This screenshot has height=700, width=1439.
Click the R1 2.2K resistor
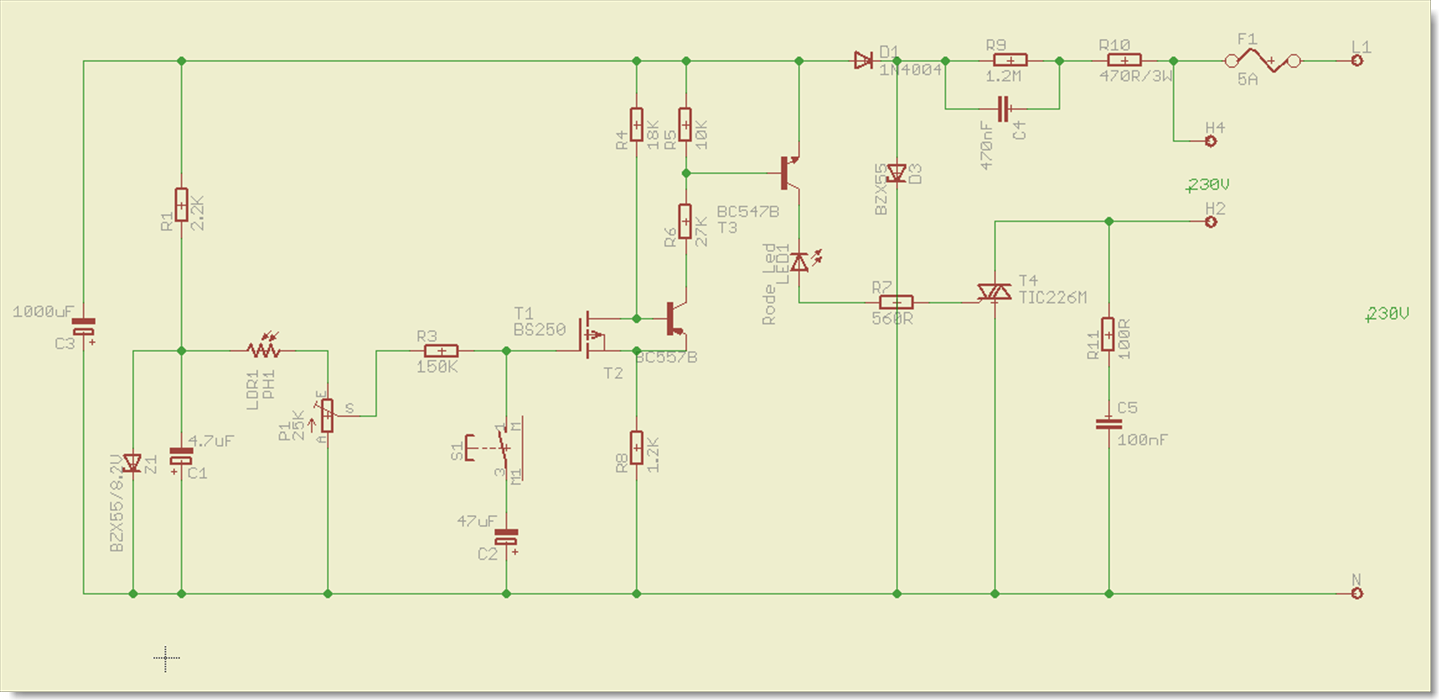pyautogui.click(x=181, y=205)
